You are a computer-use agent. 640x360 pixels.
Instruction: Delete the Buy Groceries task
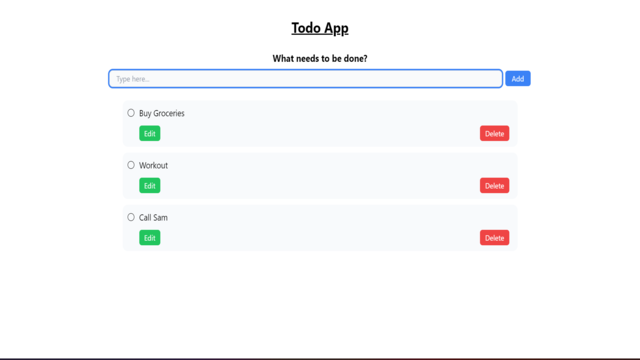[494, 133]
